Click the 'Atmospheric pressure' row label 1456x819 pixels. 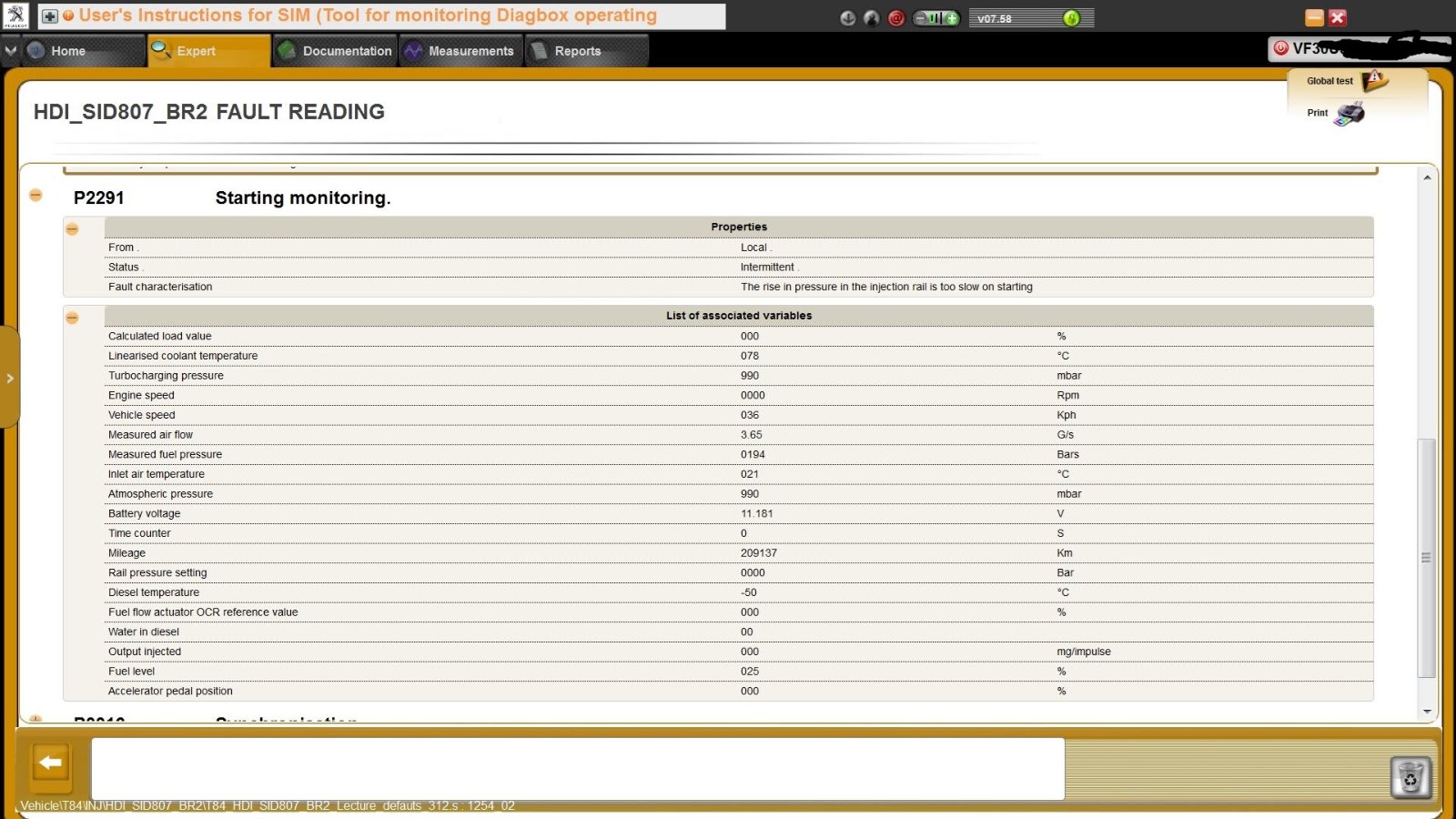(x=161, y=494)
